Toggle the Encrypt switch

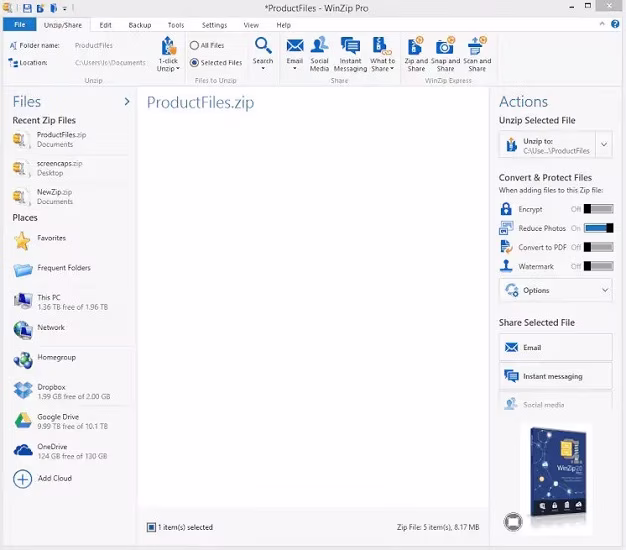tap(598, 209)
